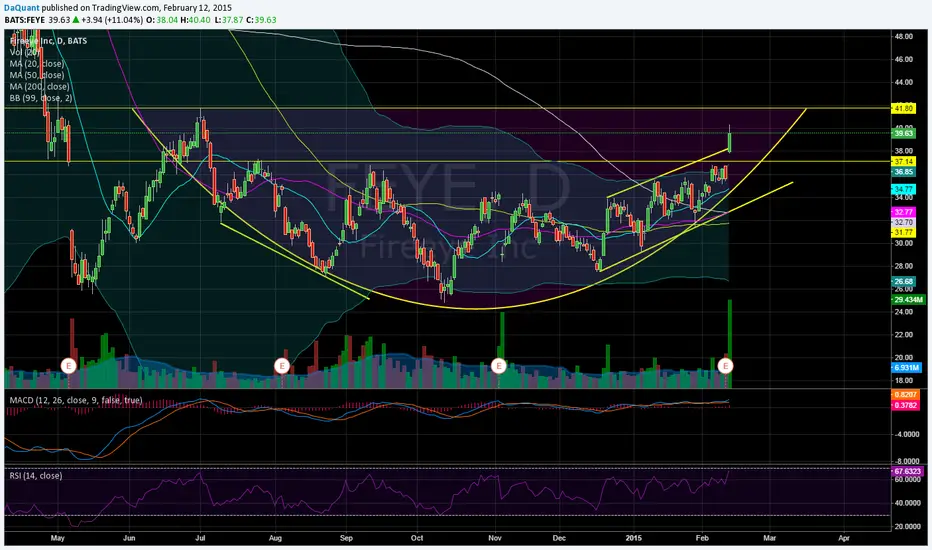Click the C:39.63 close value in header
Screen dimensions: 932x550
click(x=261, y=20)
